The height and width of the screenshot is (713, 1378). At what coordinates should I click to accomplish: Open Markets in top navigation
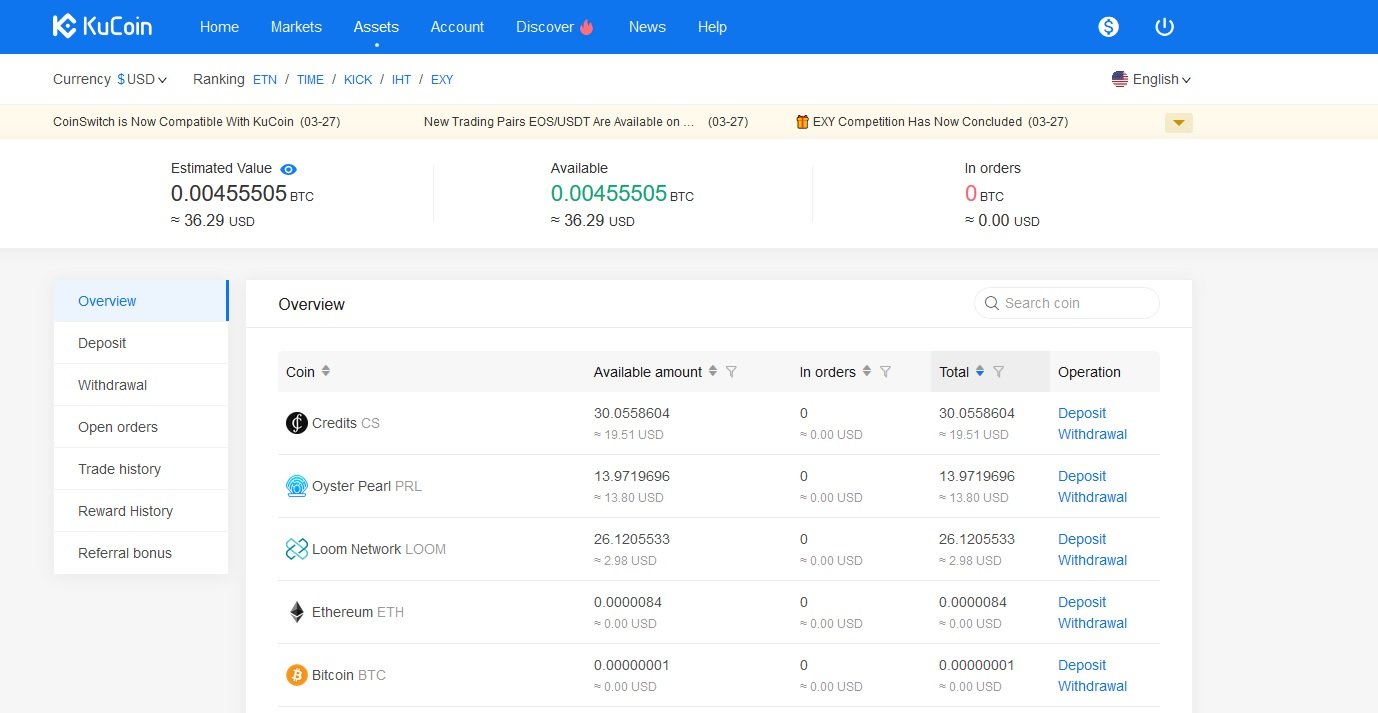(296, 27)
